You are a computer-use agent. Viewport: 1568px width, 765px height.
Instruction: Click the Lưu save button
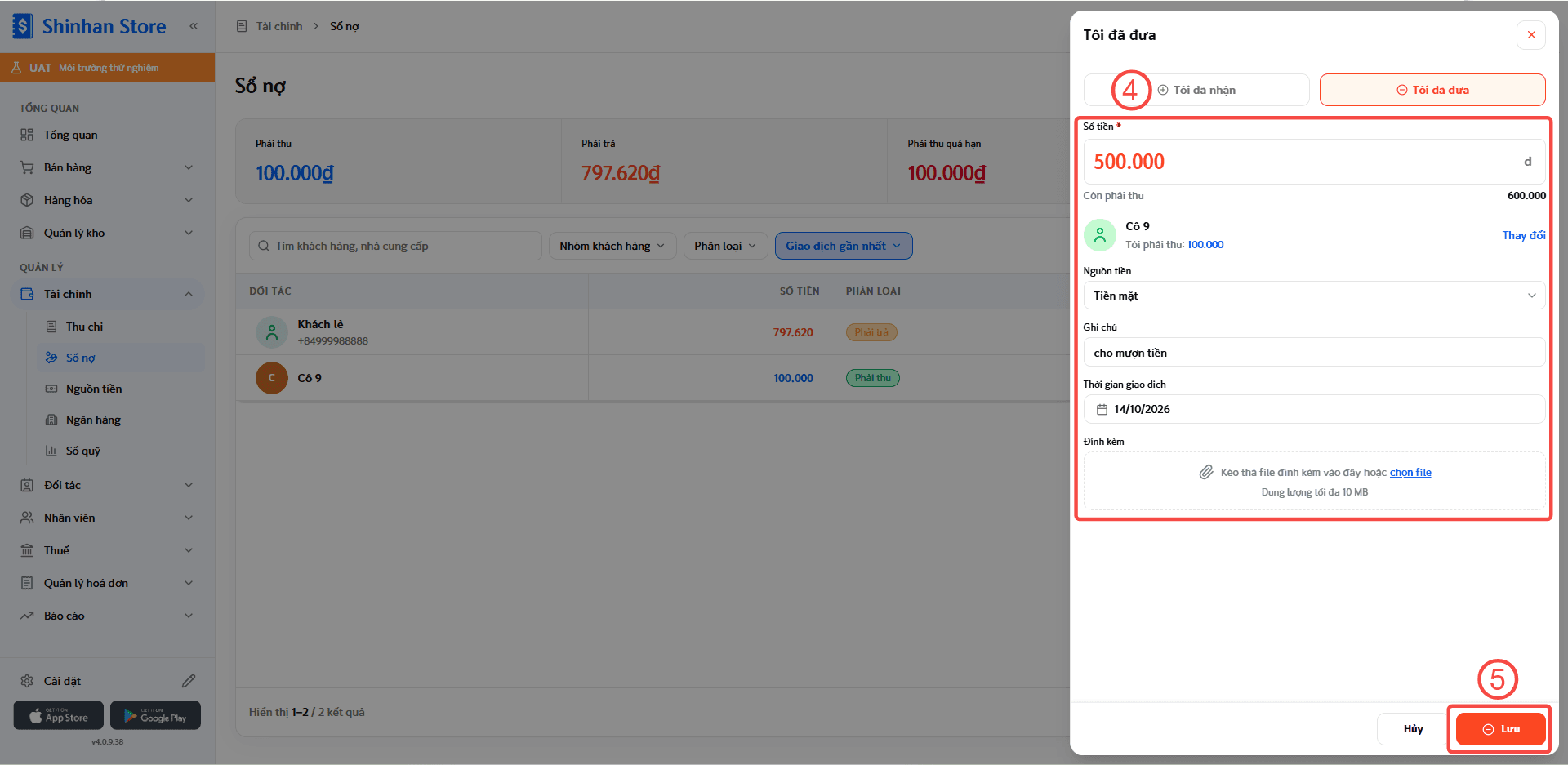coord(1501,729)
